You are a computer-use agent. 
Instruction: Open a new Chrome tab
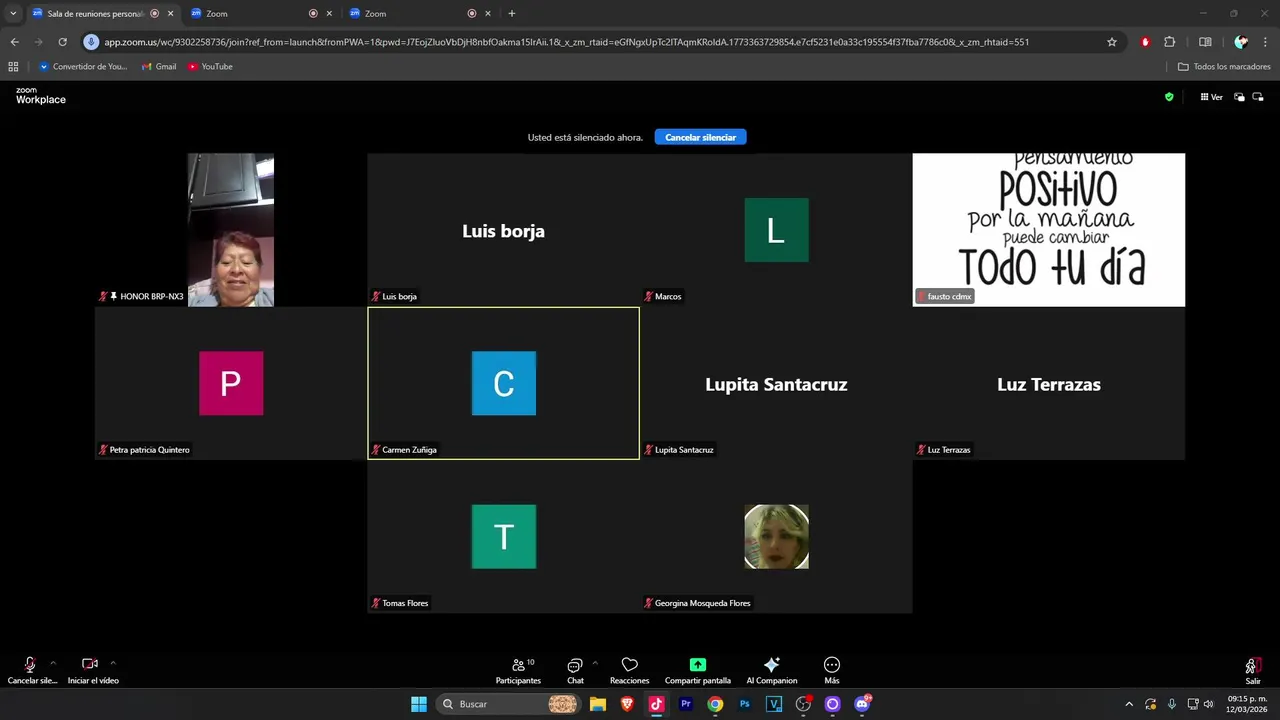512,14
